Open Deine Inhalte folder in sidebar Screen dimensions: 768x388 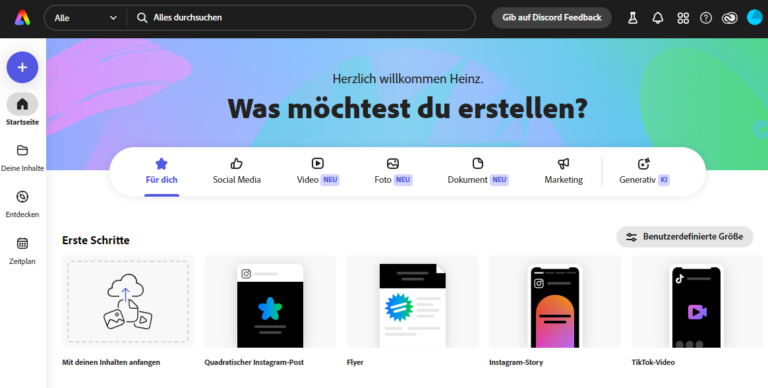[23, 158]
